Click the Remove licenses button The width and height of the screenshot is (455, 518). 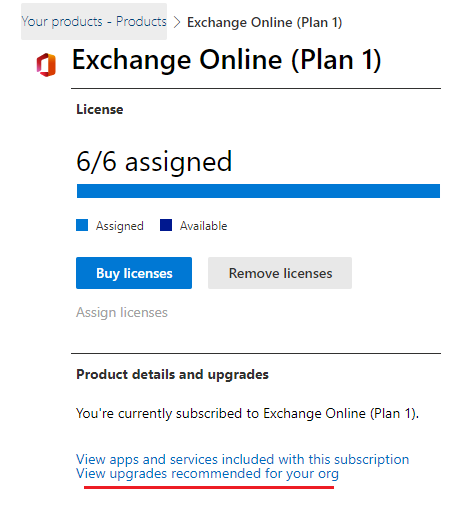[280, 273]
